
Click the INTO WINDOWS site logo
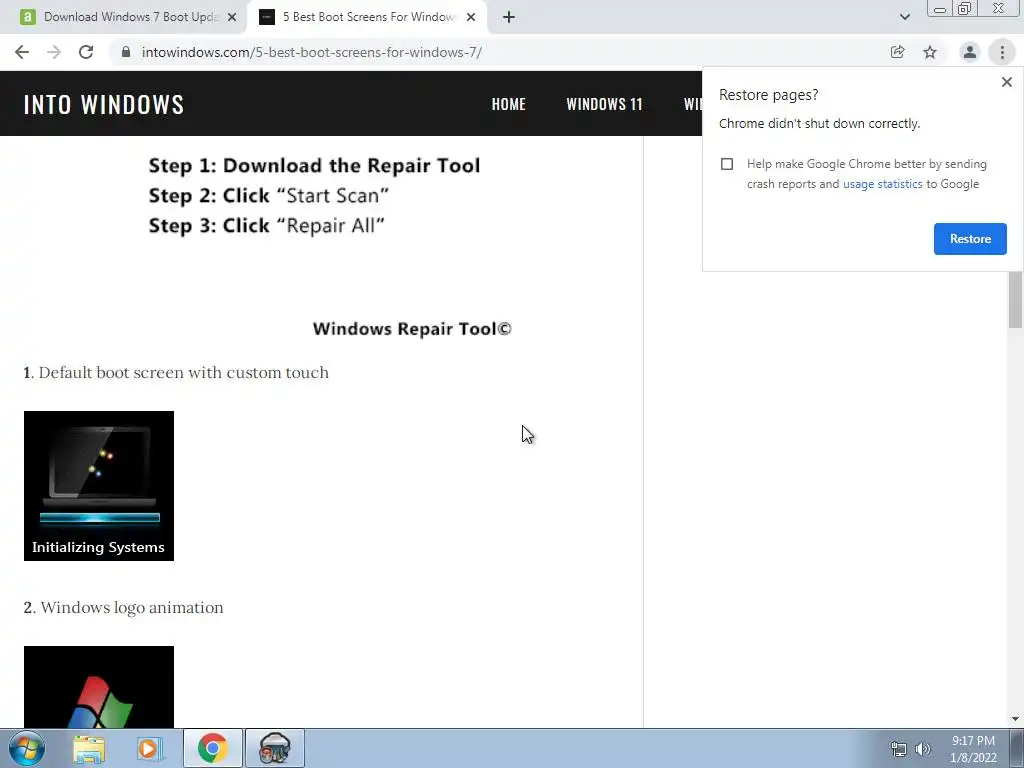point(104,104)
